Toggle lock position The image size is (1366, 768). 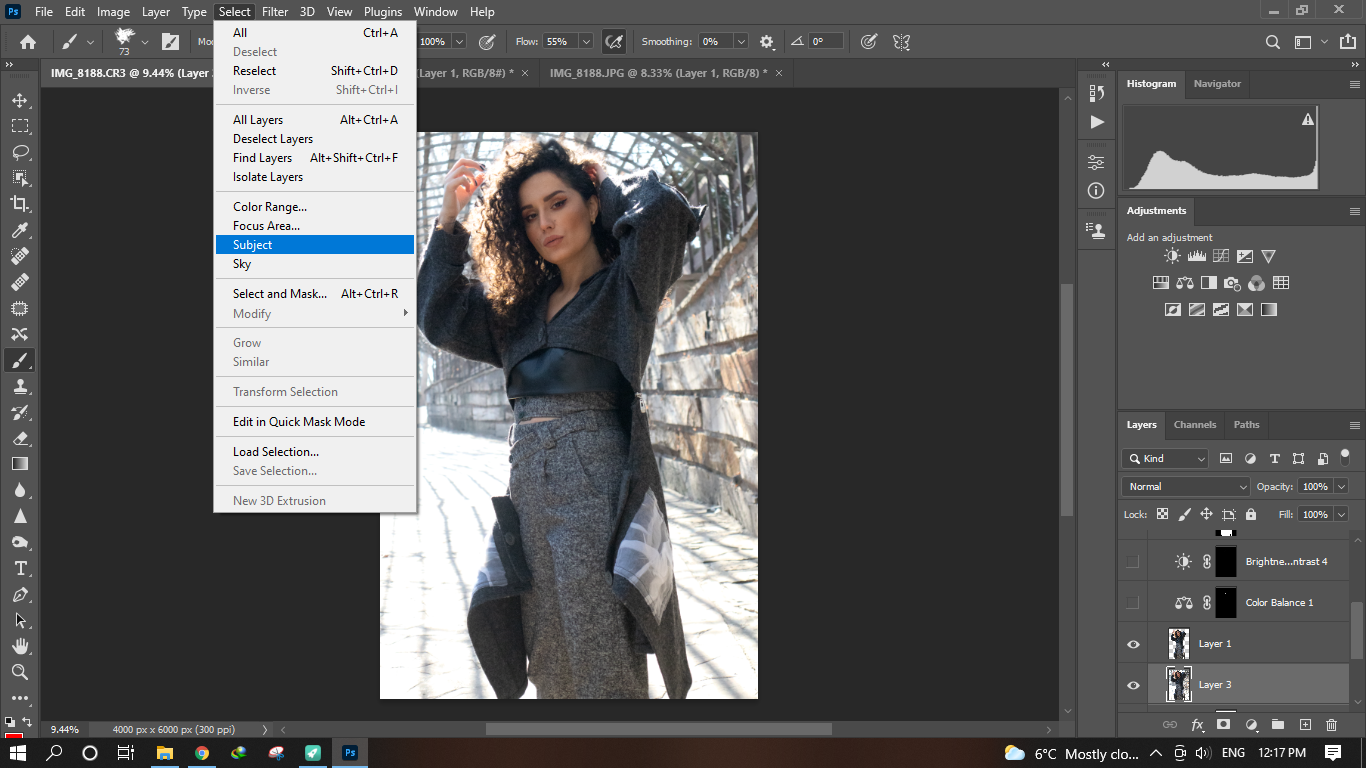[1206, 514]
